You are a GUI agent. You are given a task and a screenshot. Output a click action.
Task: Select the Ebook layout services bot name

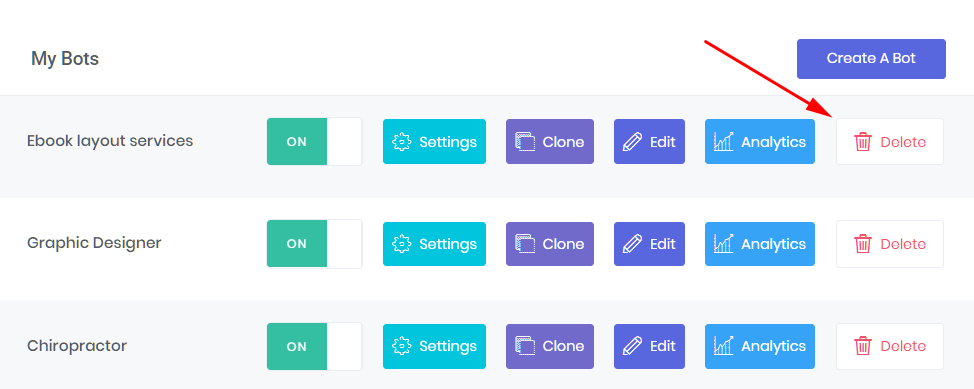point(110,141)
